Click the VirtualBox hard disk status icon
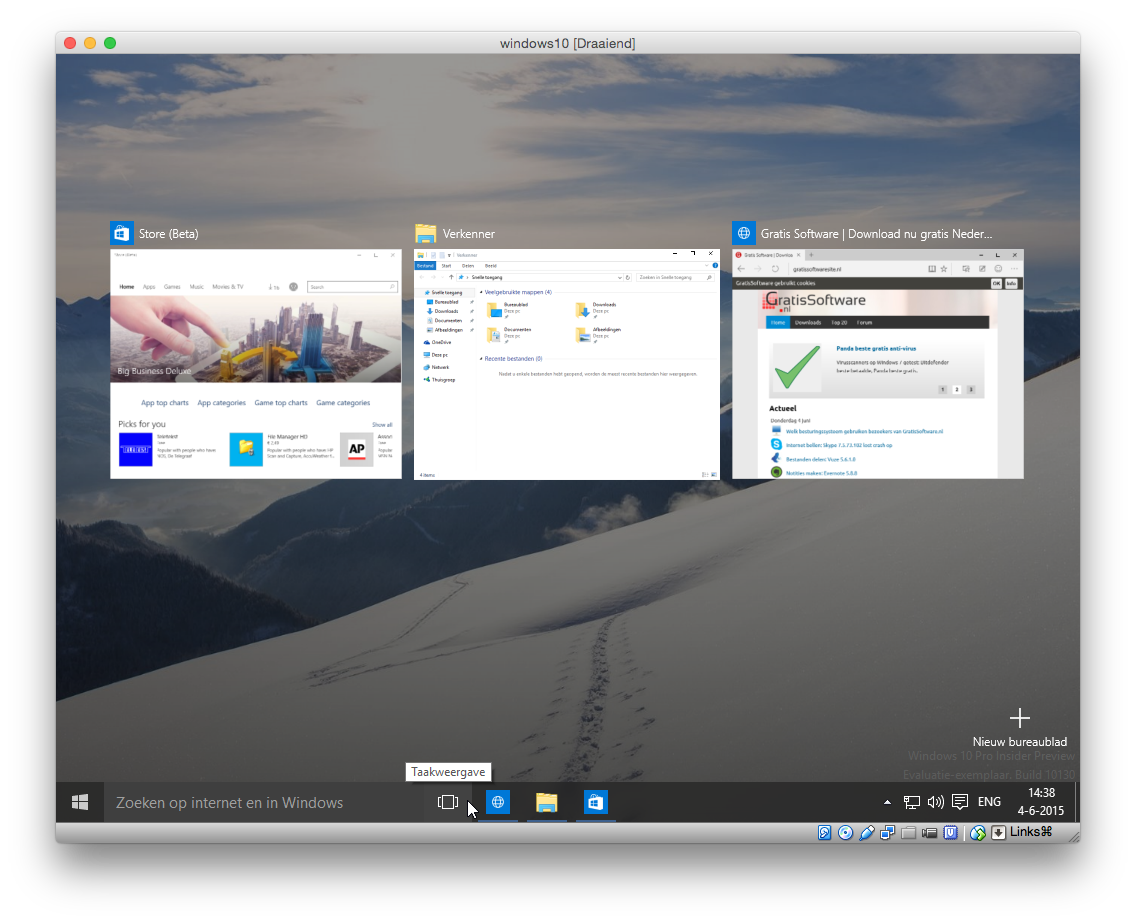This screenshot has width=1136, height=923. point(825,832)
